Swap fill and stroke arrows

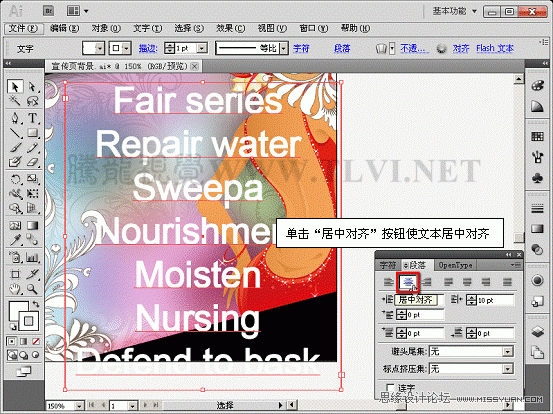click(x=36, y=304)
